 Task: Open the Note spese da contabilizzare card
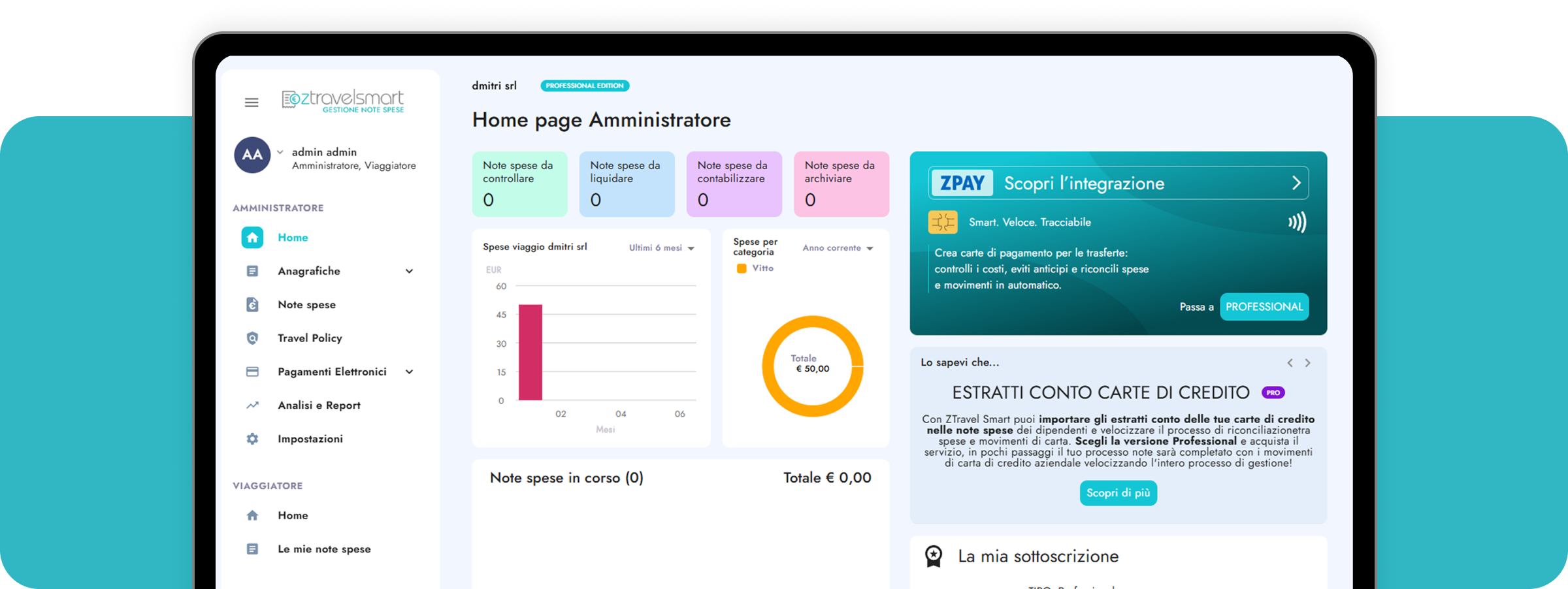pyautogui.click(x=734, y=184)
